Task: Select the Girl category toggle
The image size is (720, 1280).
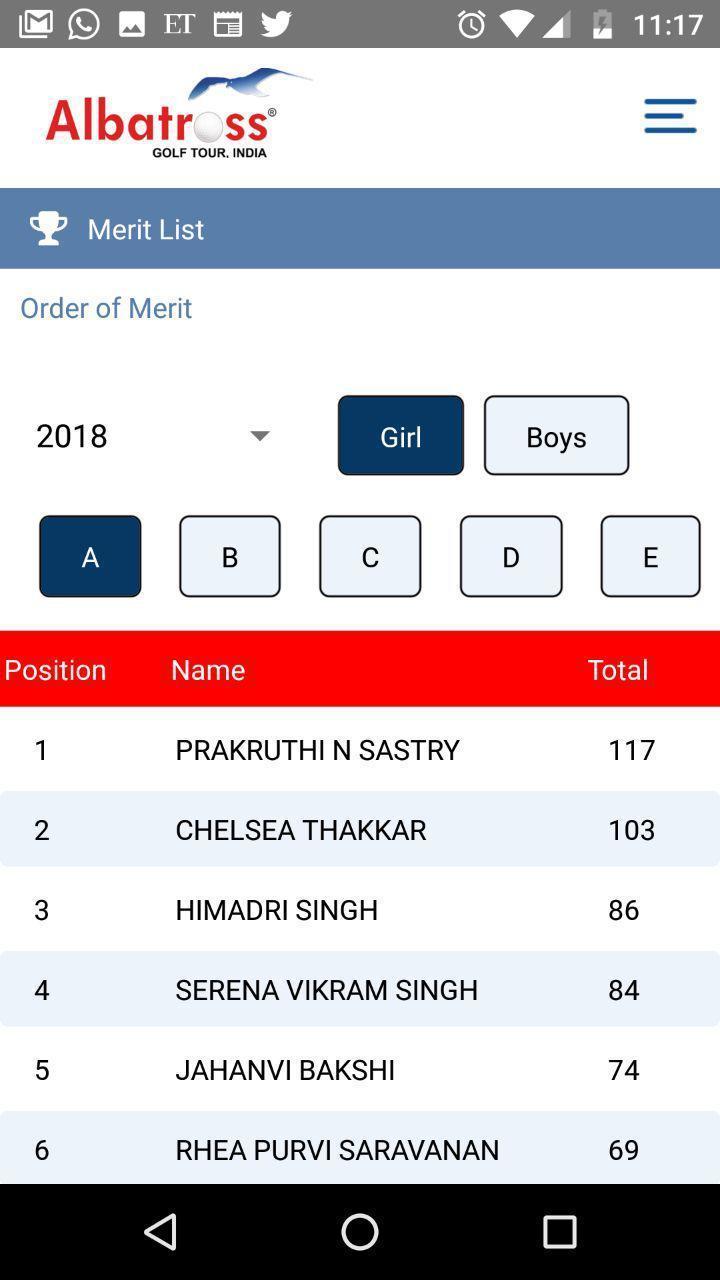Action: point(400,436)
